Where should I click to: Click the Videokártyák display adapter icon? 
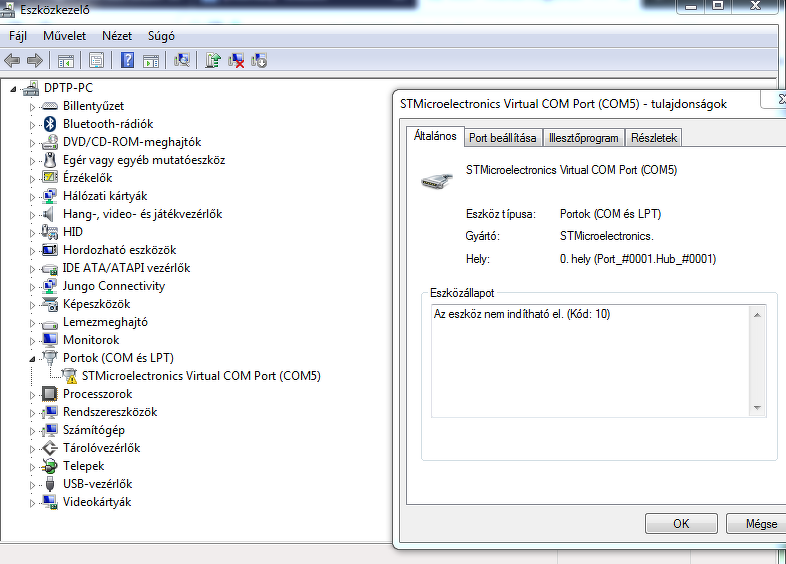click(50, 502)
